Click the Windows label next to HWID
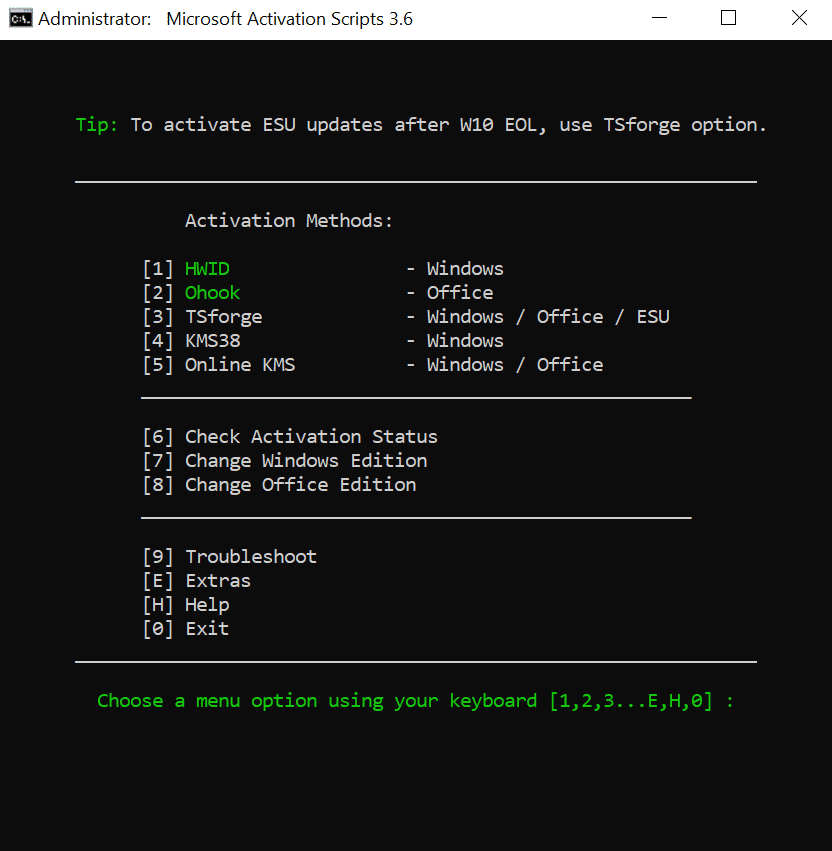The width and height of the screenshot is (832, 851). click(x=464, y=268)
